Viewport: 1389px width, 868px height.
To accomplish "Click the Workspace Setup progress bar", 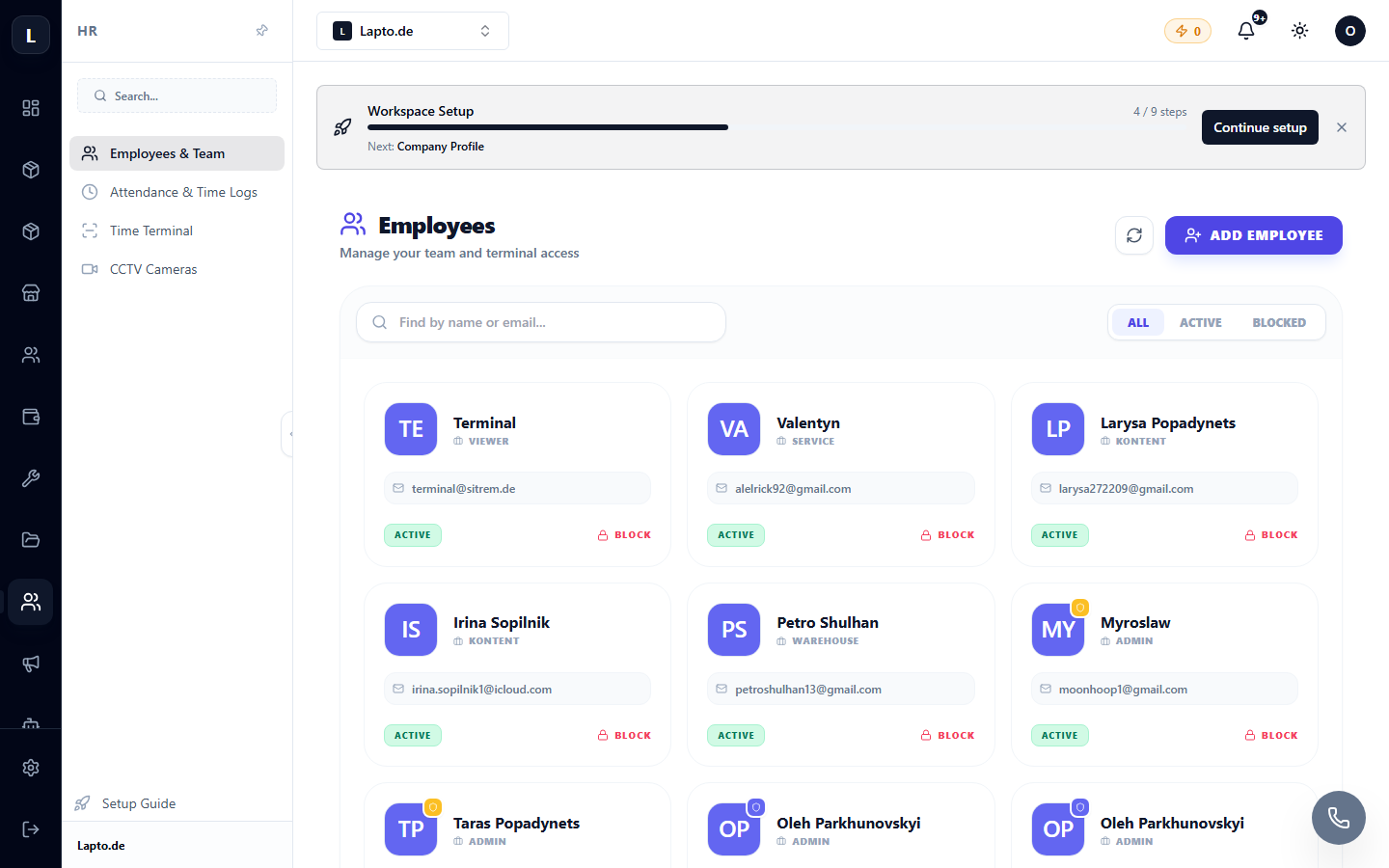I will tap(777, 127).
